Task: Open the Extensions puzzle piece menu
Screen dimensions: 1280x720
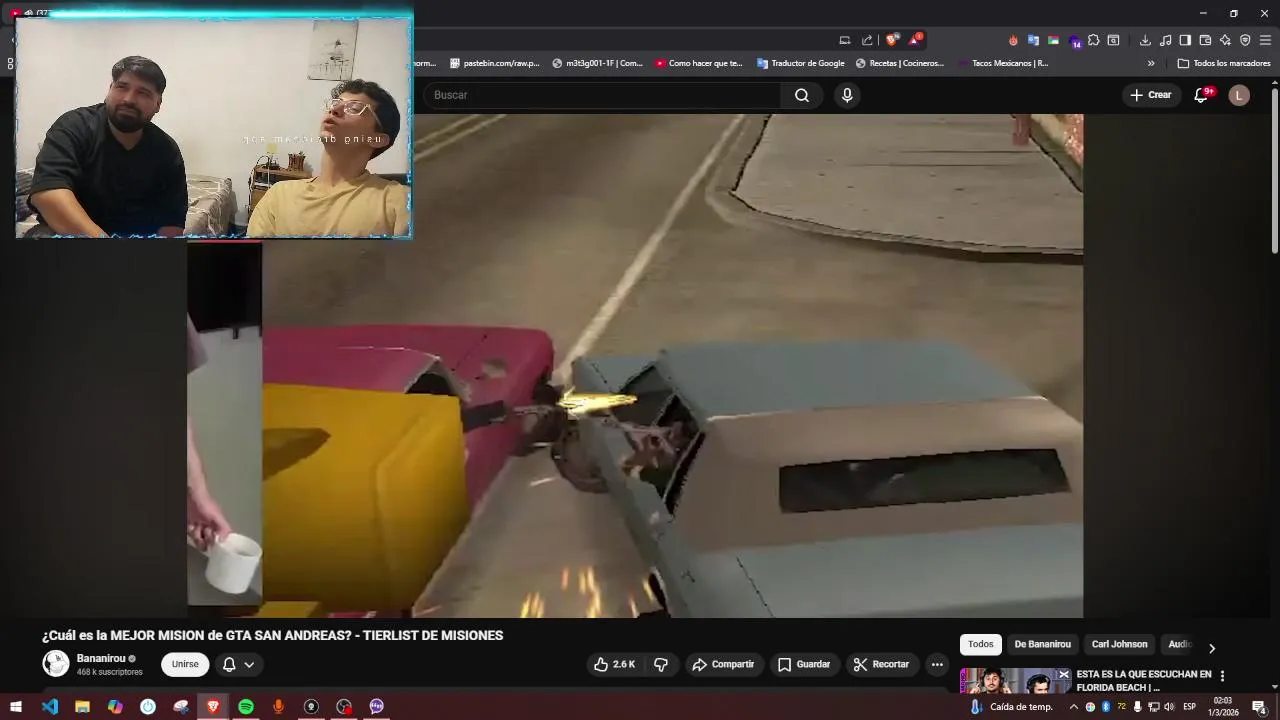Action: tap(1093, 40)
